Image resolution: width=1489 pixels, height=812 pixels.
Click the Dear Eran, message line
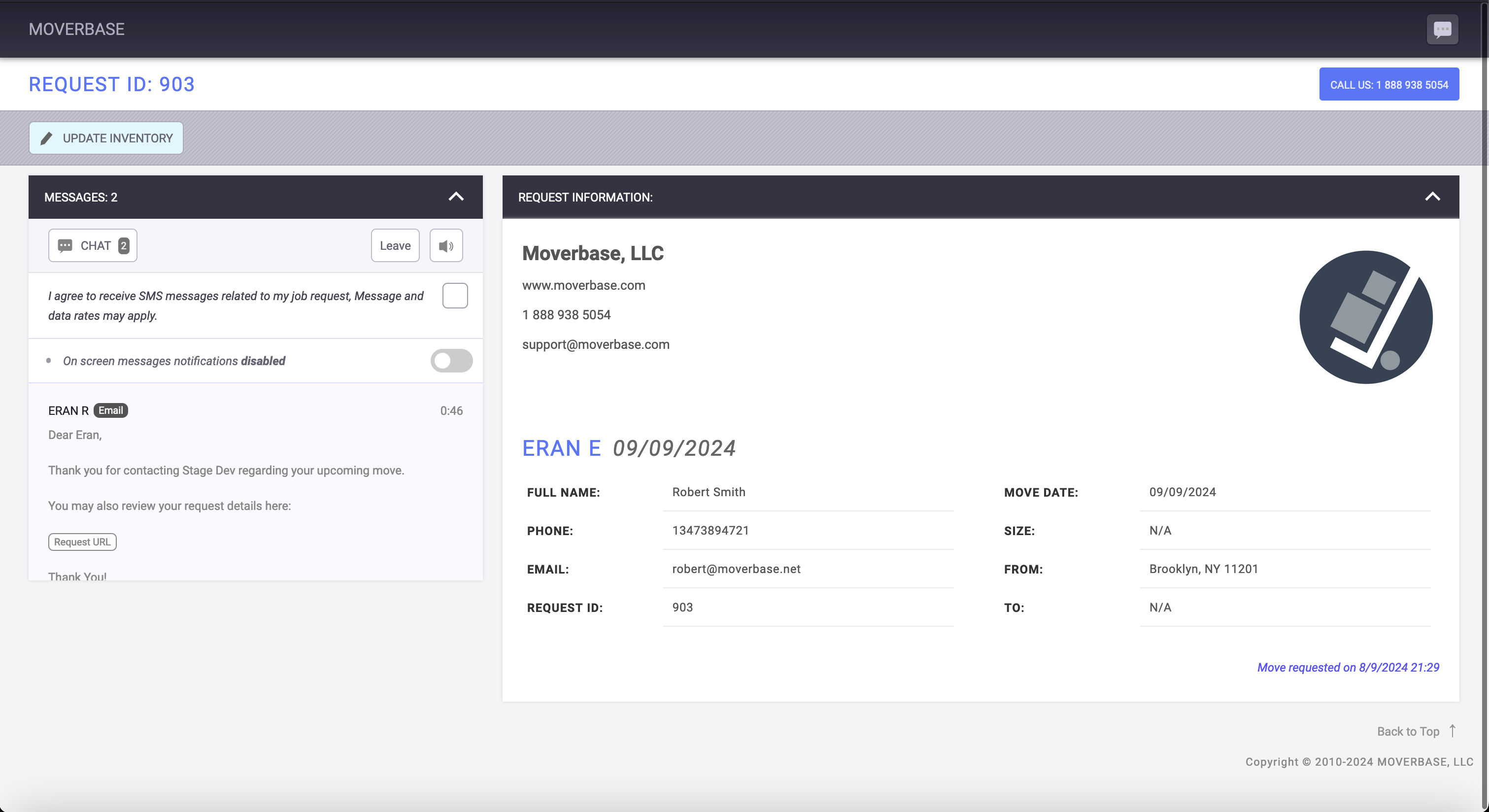pos(75,435)
